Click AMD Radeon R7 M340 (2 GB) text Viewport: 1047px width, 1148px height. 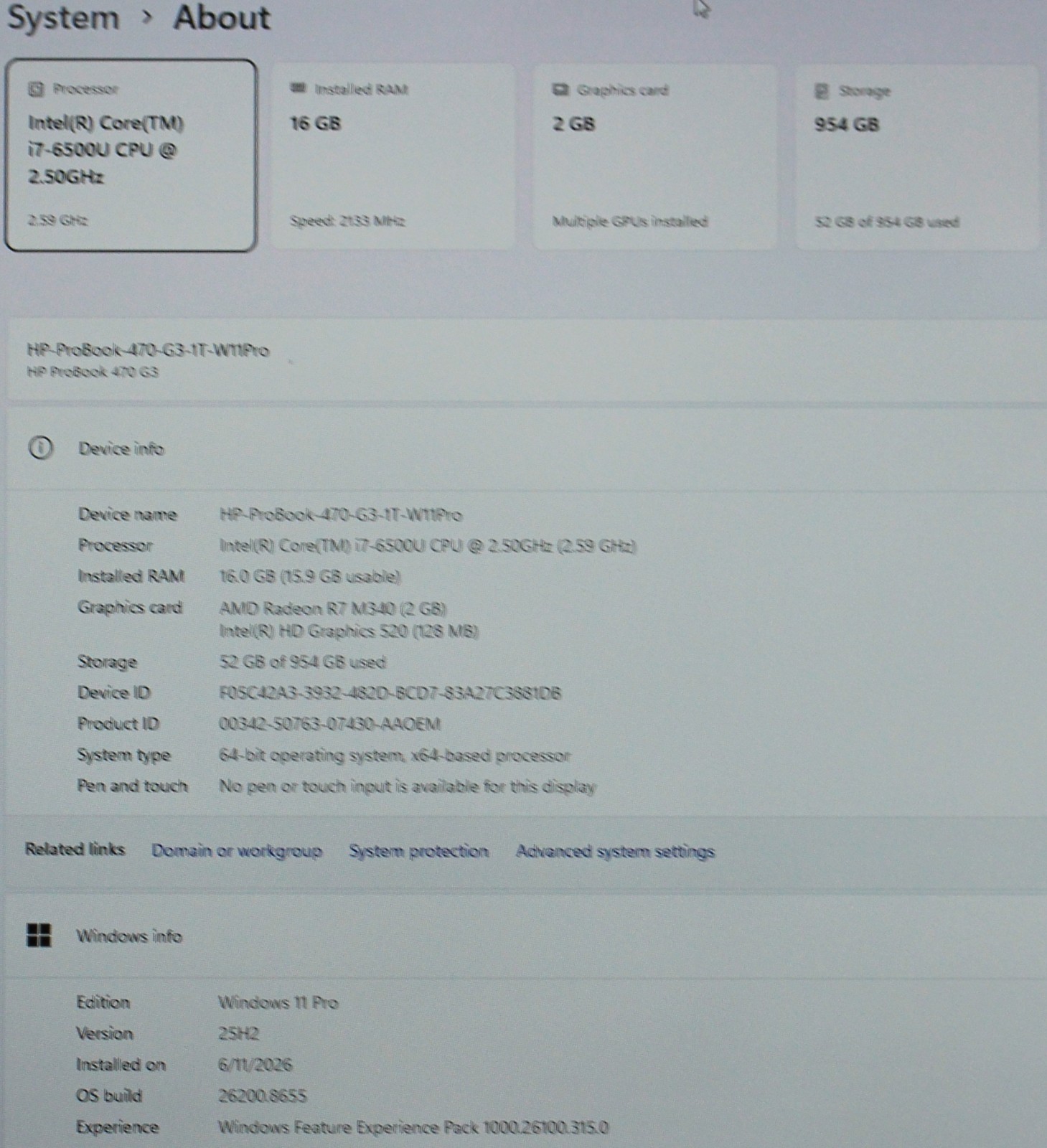coord(333,608)
